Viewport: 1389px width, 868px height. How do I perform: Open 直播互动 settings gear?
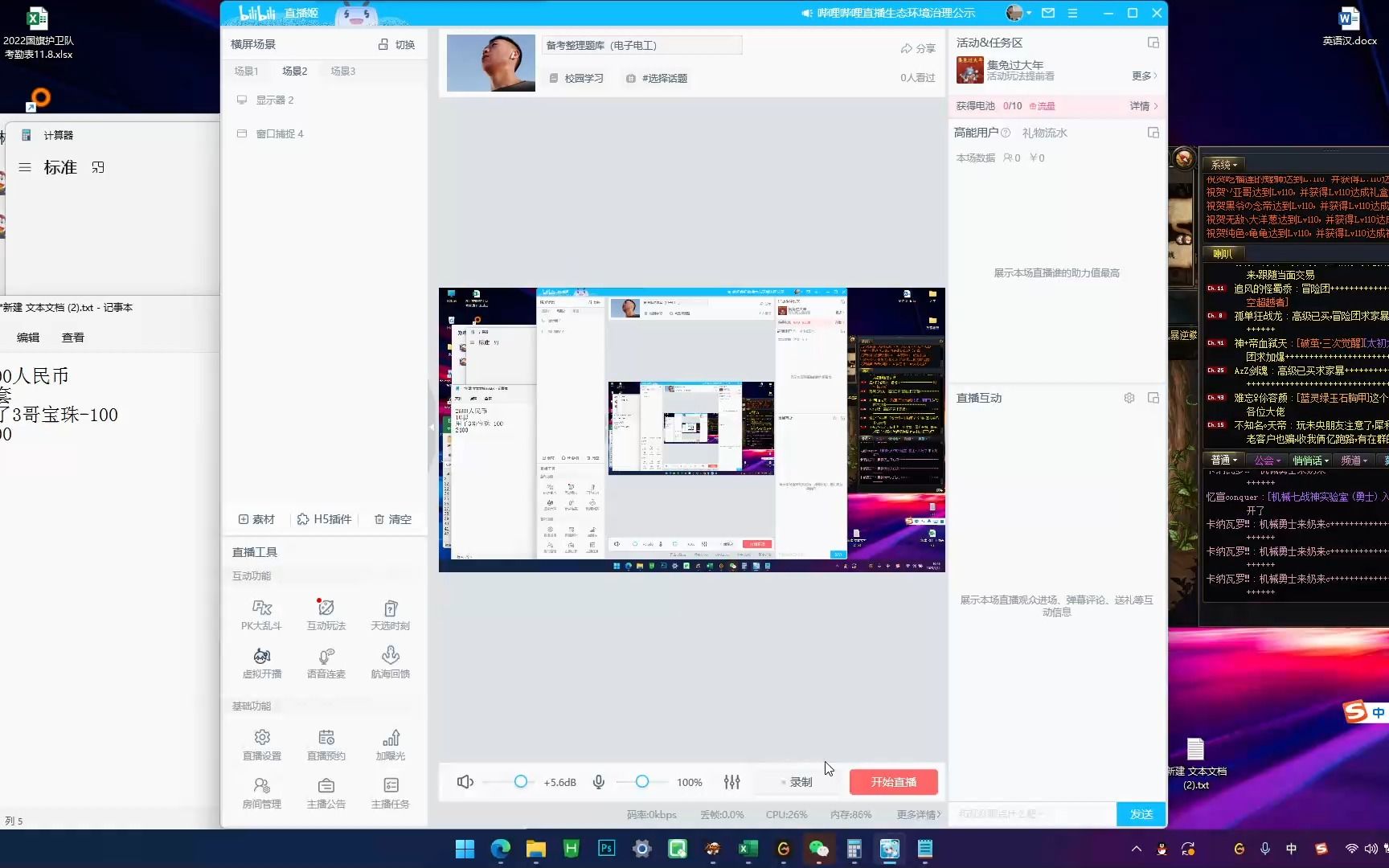click(1129, 398)
